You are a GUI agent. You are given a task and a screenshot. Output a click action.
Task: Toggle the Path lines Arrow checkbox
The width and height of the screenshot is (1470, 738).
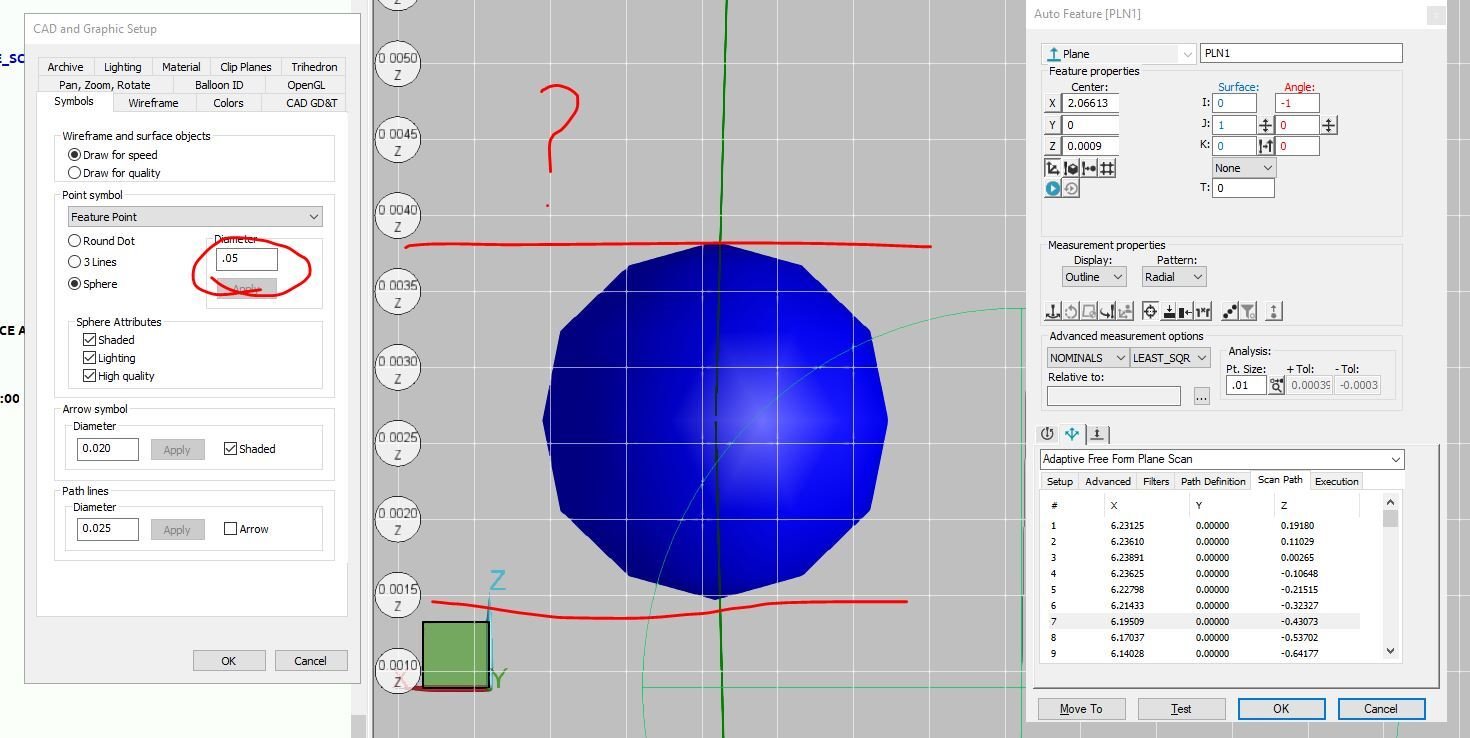tap(230, 529)
